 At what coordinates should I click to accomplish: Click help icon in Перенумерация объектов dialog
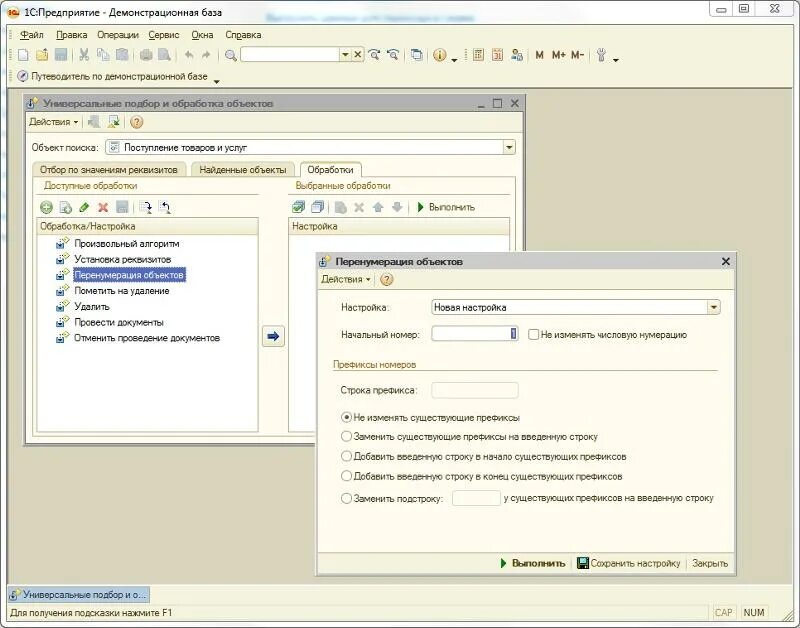click(x=387, y=280)
